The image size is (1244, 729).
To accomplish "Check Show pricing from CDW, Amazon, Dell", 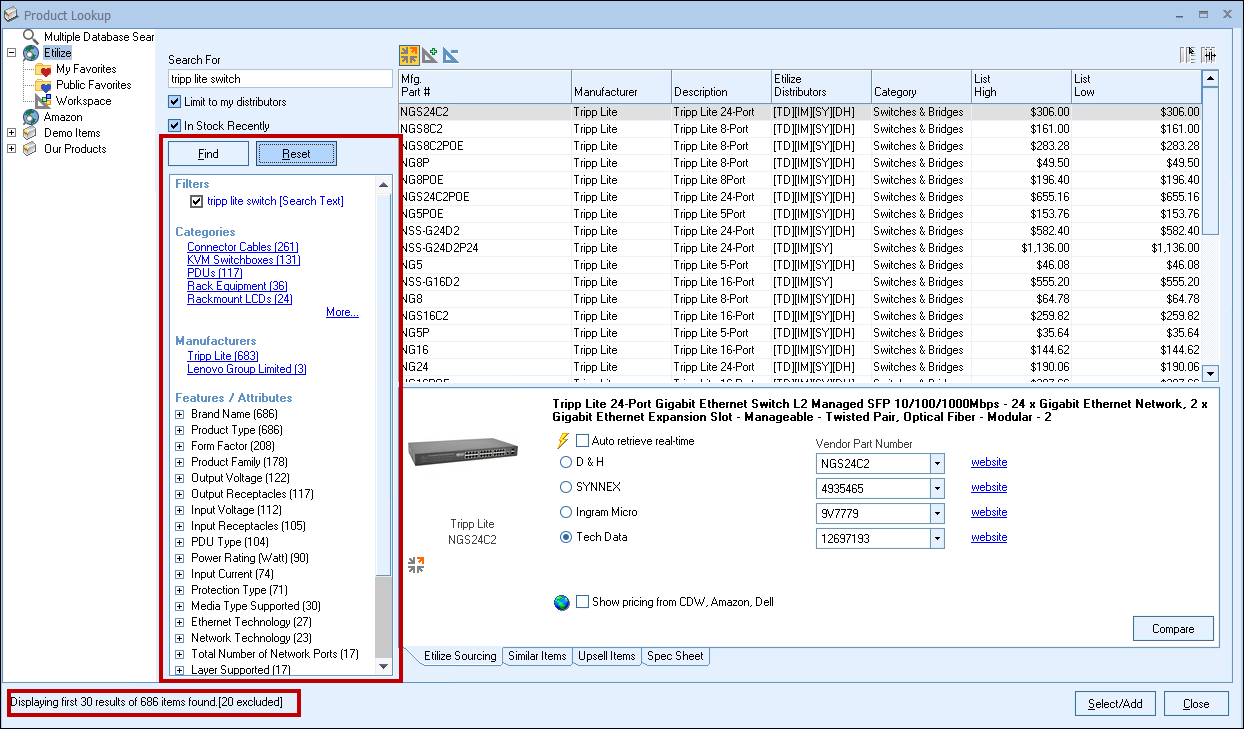I will pos(582,602).
